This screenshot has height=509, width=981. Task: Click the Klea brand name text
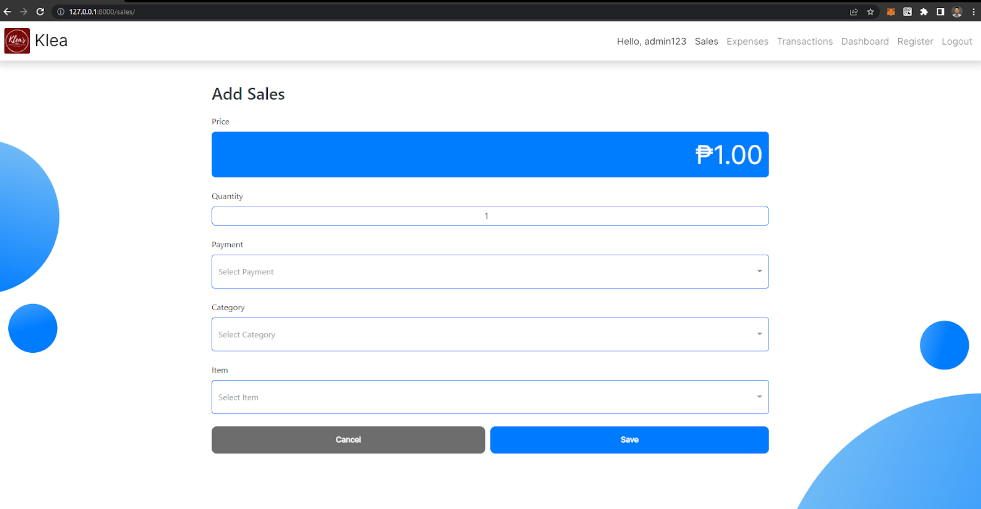51,41
